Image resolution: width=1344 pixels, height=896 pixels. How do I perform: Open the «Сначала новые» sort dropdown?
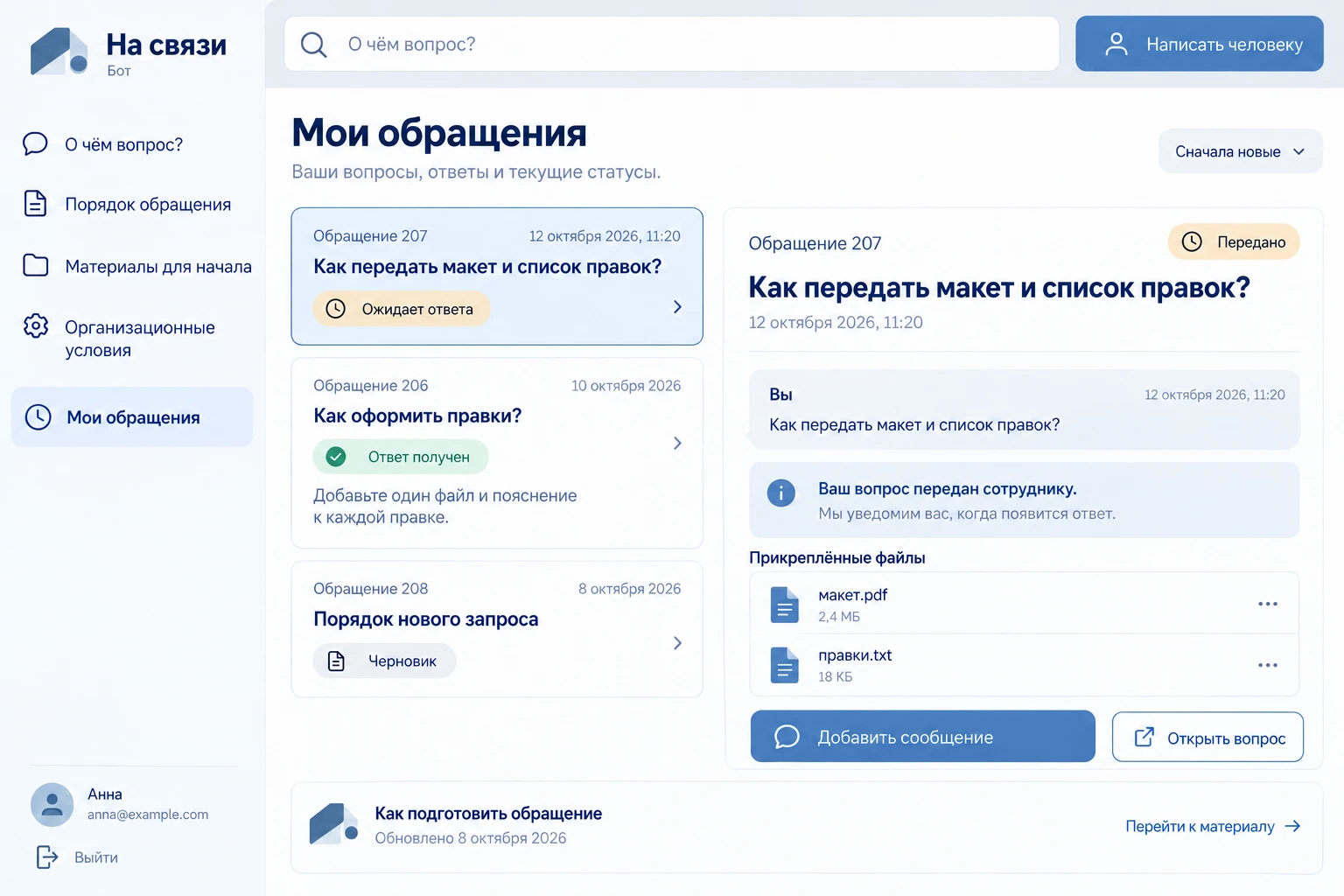tap(1241, 151)
